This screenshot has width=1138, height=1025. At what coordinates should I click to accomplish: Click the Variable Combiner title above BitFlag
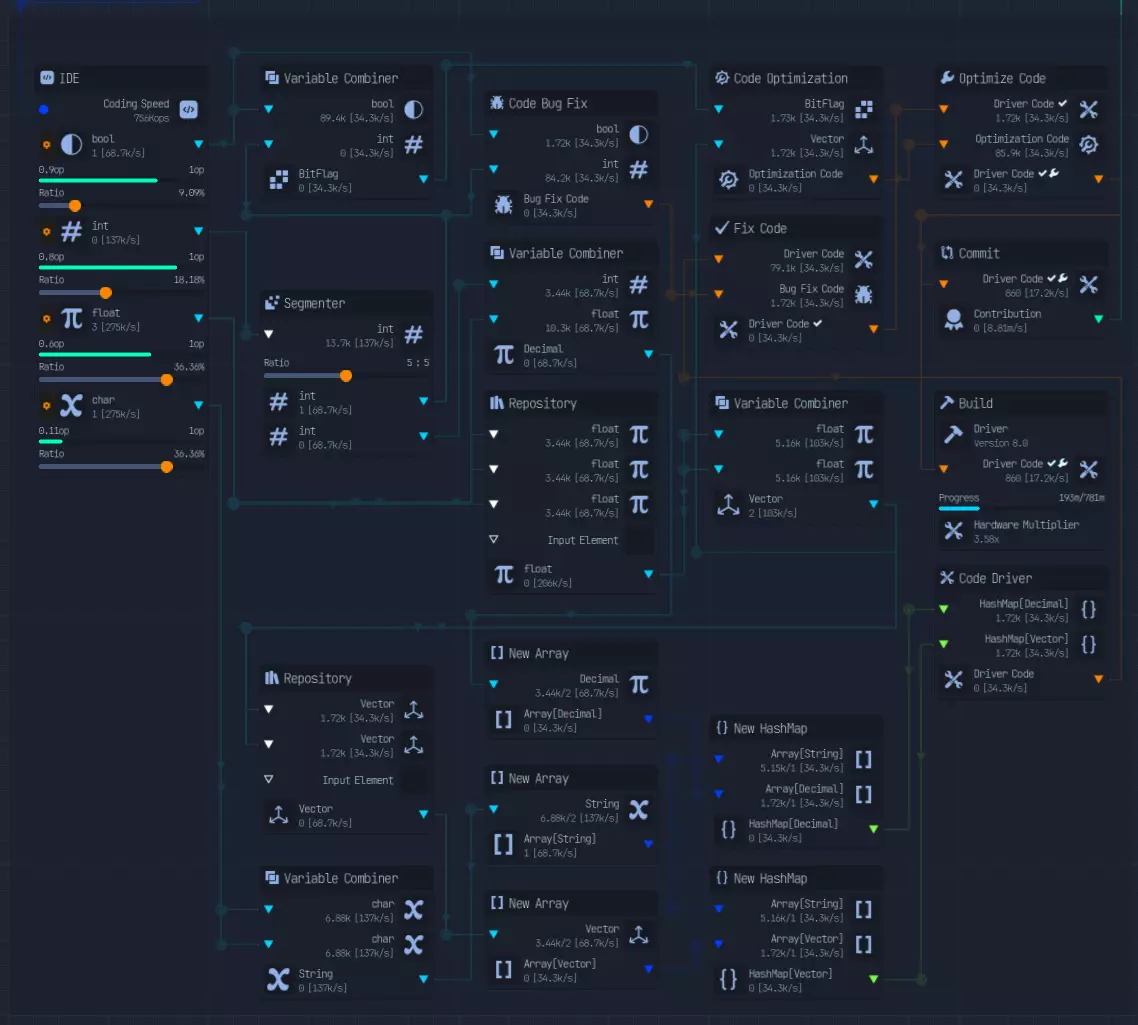(340, 78)
